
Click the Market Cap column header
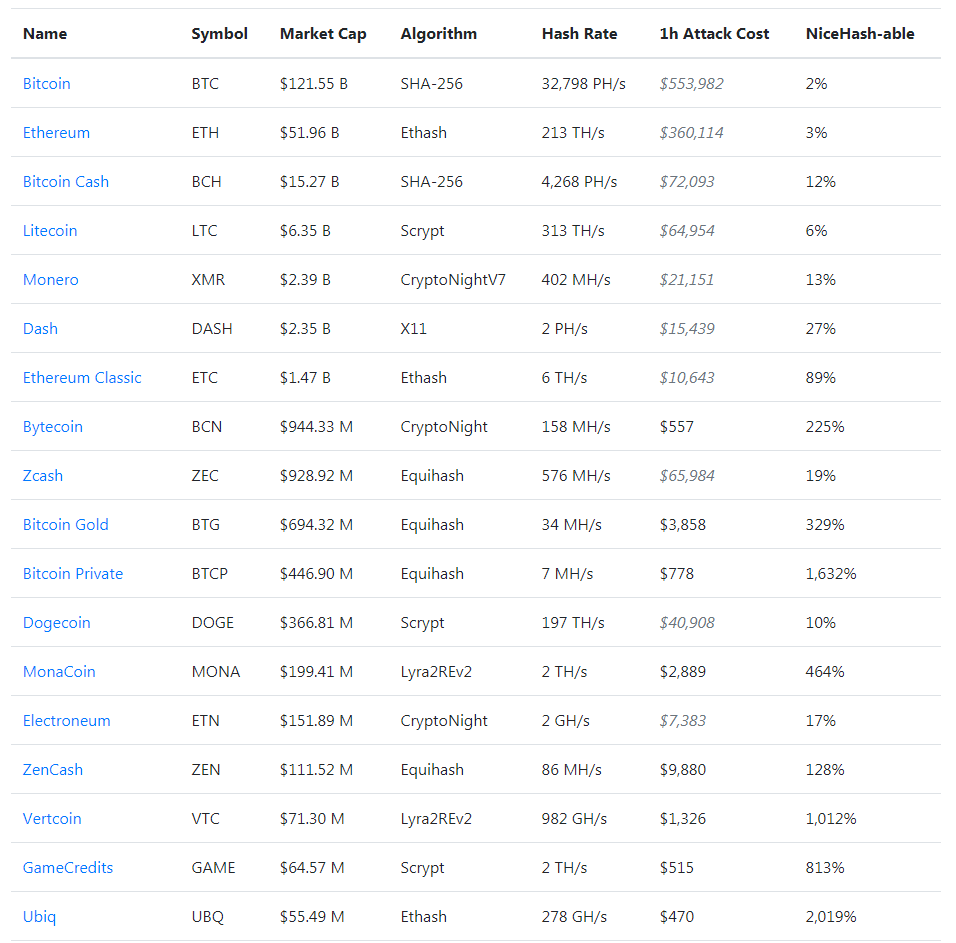pyautogui.click(x=323, y=34)
